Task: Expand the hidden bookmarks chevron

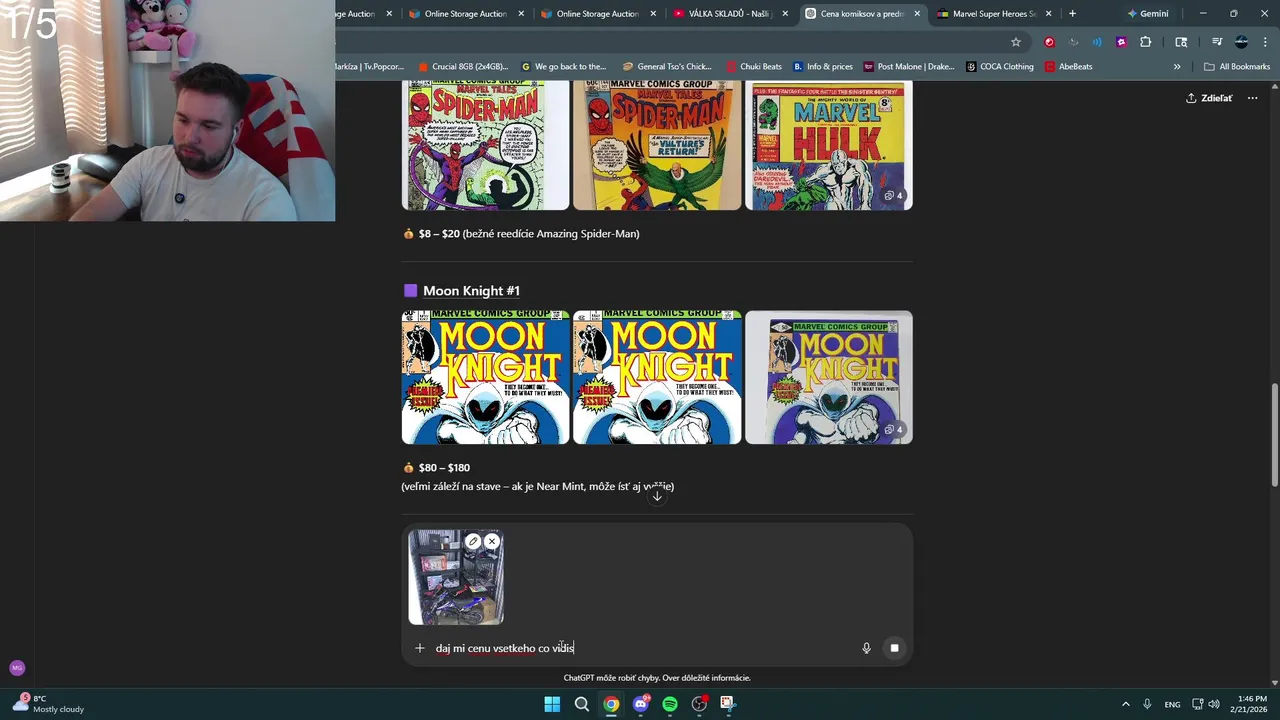Action: pos(1177,67)
